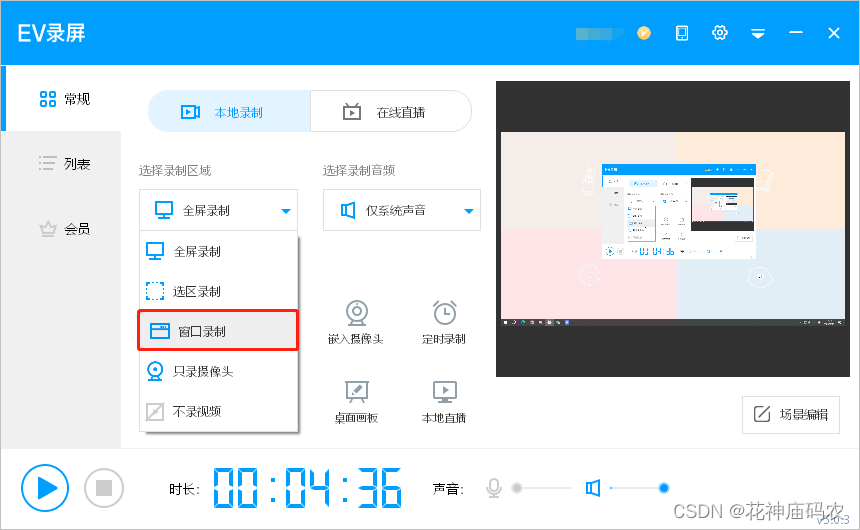Click the webcam icon for 只录摄像头
Image resolution: width=860 pixels, height=530 pixels.
click(155, 371)
